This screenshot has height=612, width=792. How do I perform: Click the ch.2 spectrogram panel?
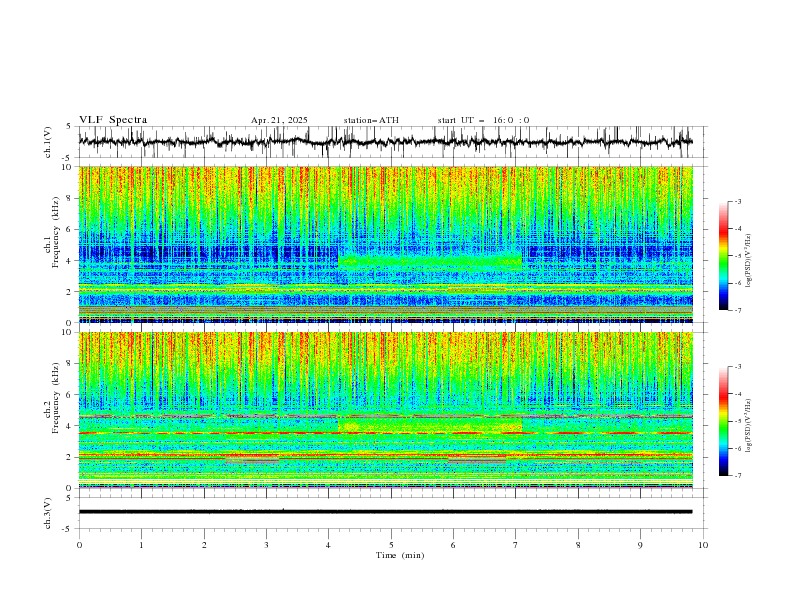coord(385,410)
